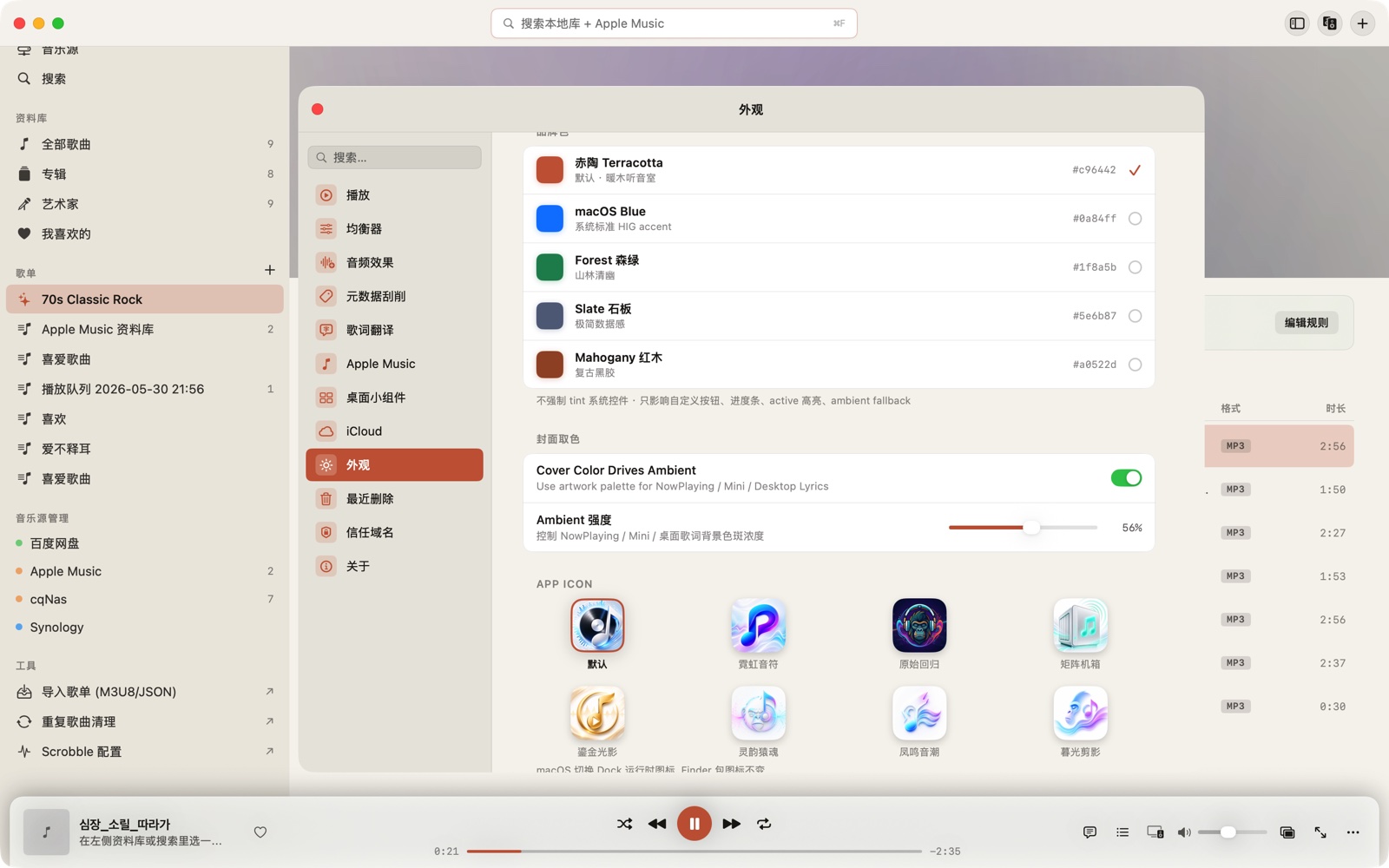Screen dimensions: 1389x868
Task: Toggle the sidebar layout icon in toolbar
Action: pos(1297,23)
